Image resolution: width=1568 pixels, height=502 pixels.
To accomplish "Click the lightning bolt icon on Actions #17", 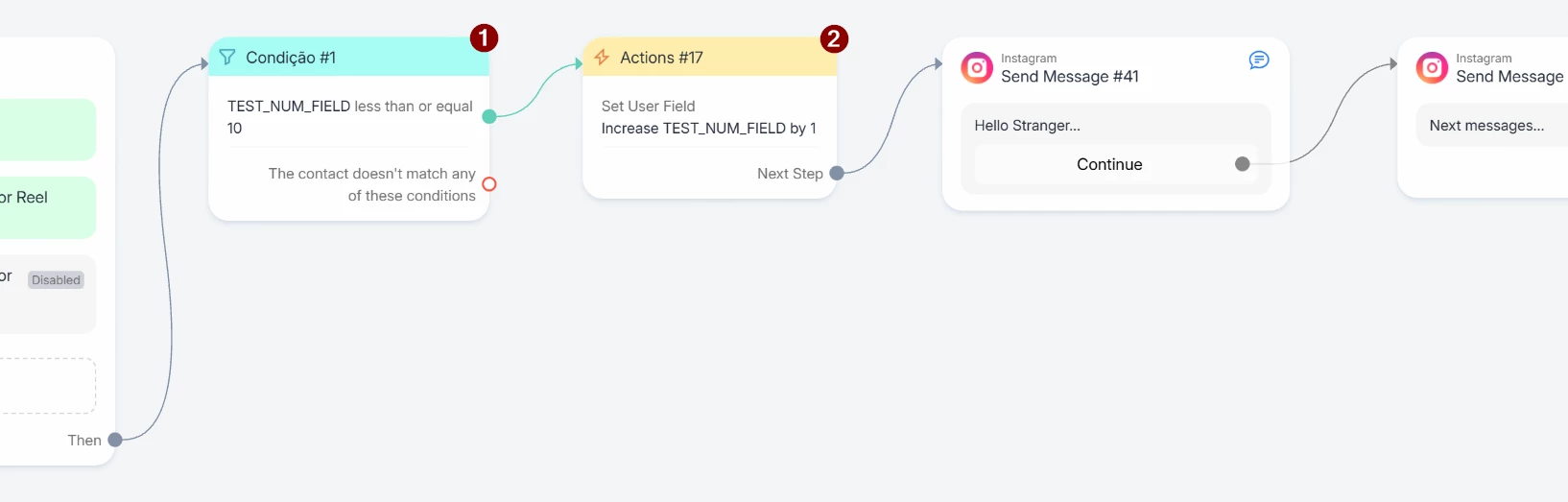I will (x=602, y=58).
